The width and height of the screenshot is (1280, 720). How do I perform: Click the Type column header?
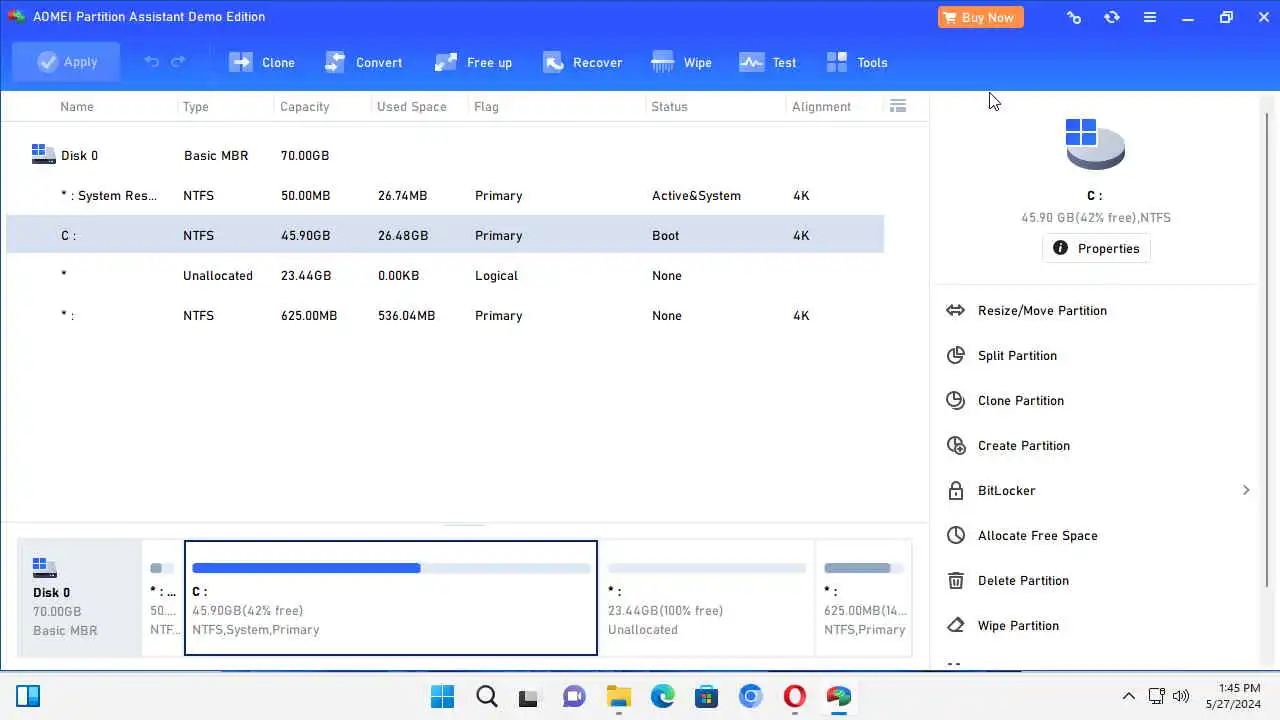click(195, 106)
